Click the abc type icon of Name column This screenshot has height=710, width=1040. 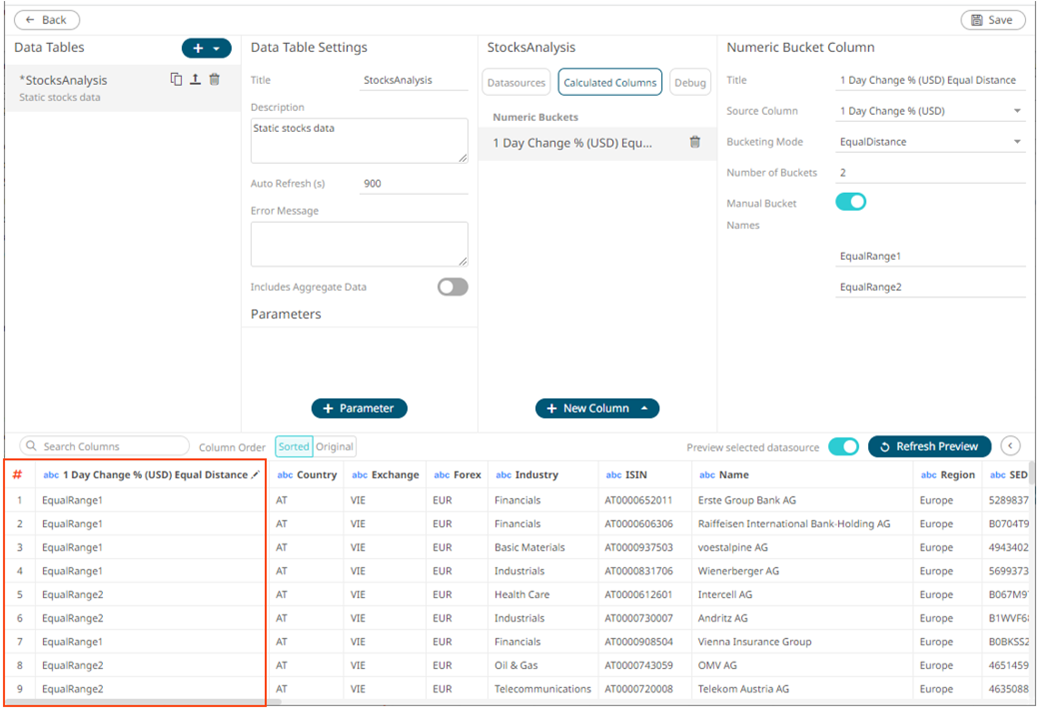(x=707, y=474)
